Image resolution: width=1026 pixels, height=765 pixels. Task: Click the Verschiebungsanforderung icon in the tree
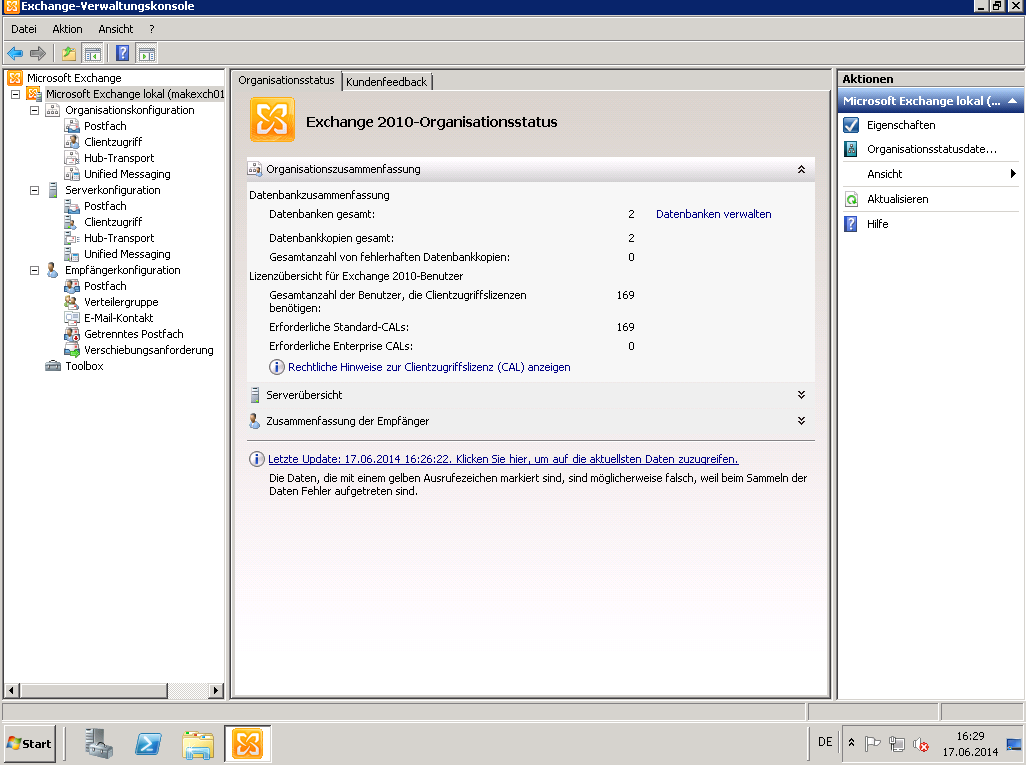point(72,350)
